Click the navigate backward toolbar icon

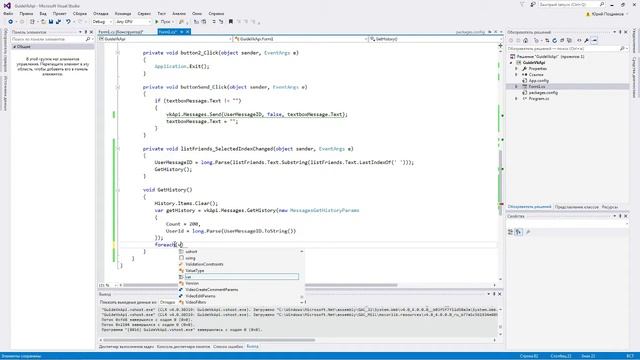(11, 22)
